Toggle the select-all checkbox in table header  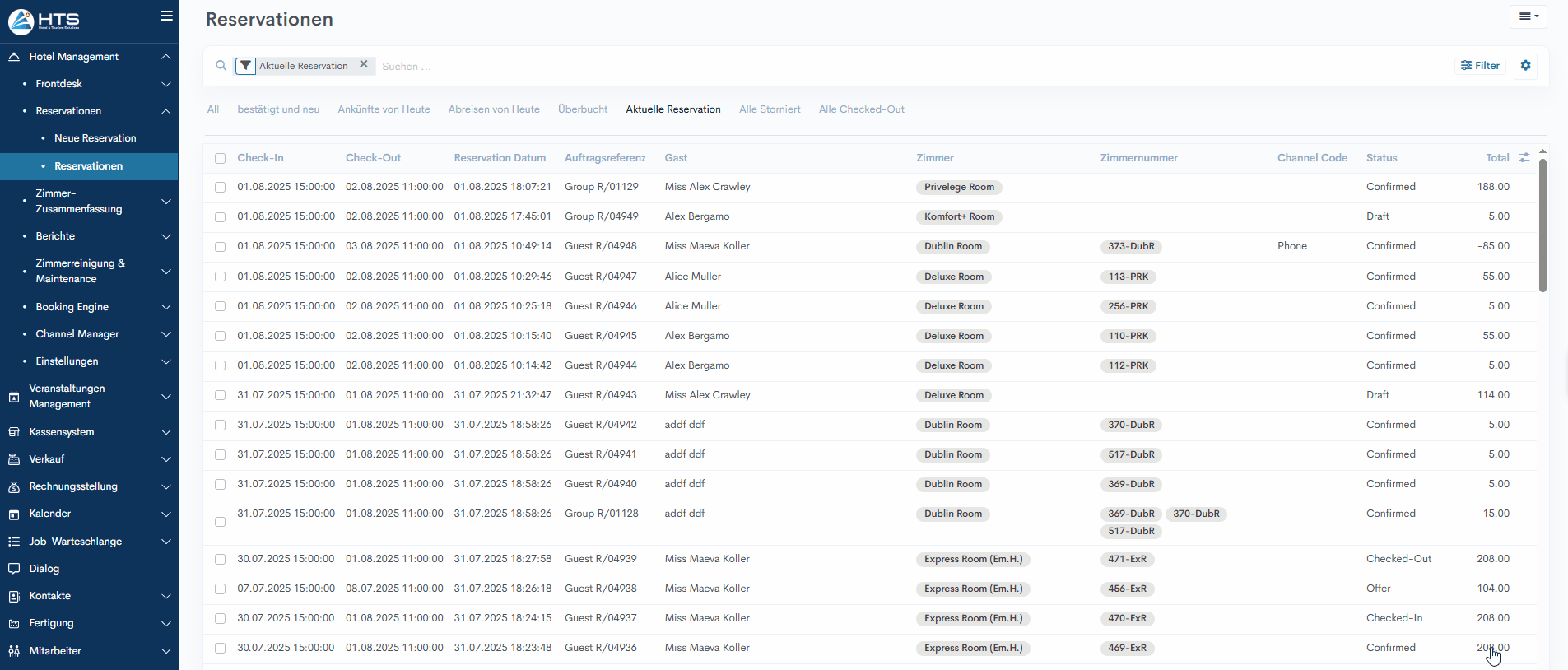[x=220, y=158]
